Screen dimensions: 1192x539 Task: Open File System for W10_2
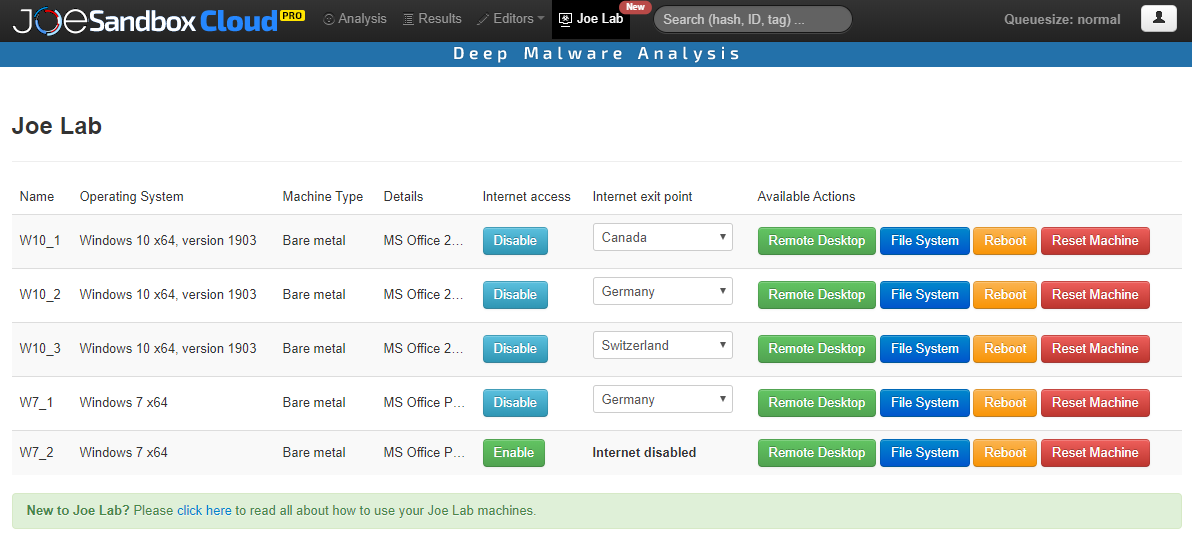925,295
